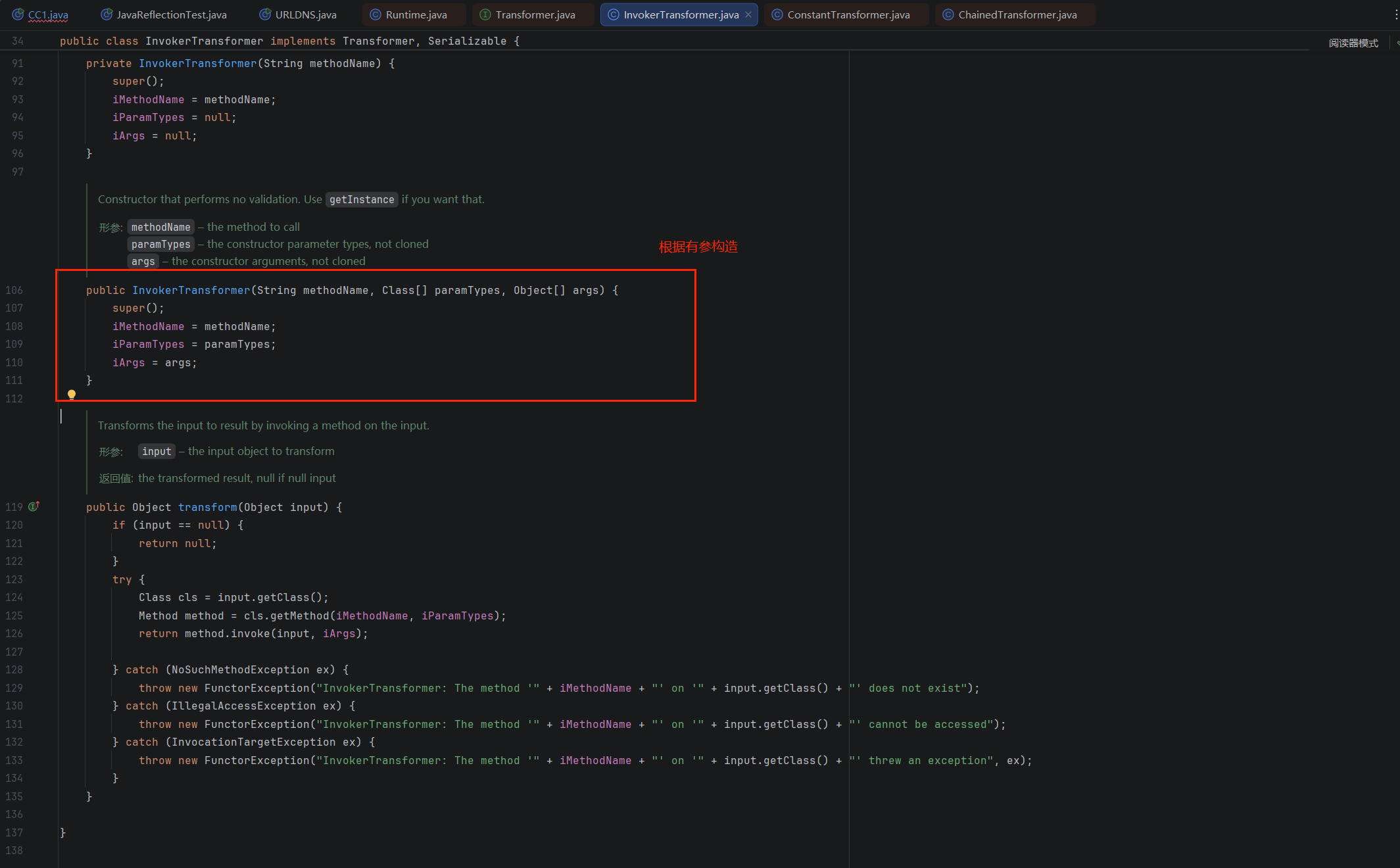1400x868 pixels.
Task: Click the class icon on CC1.java tab
Action: click(18, 14)
